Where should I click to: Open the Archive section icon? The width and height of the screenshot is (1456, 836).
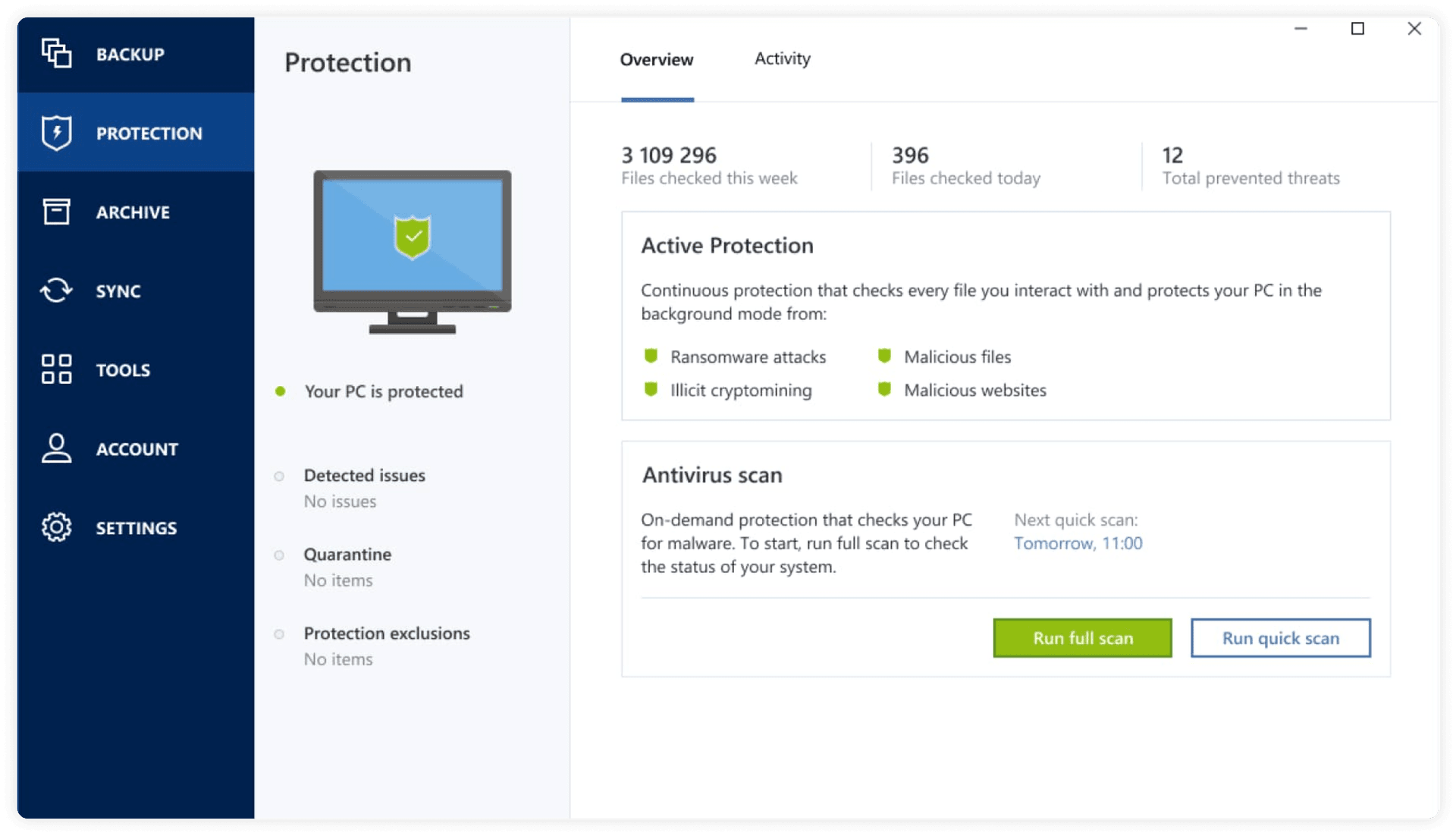pos(55,210)
